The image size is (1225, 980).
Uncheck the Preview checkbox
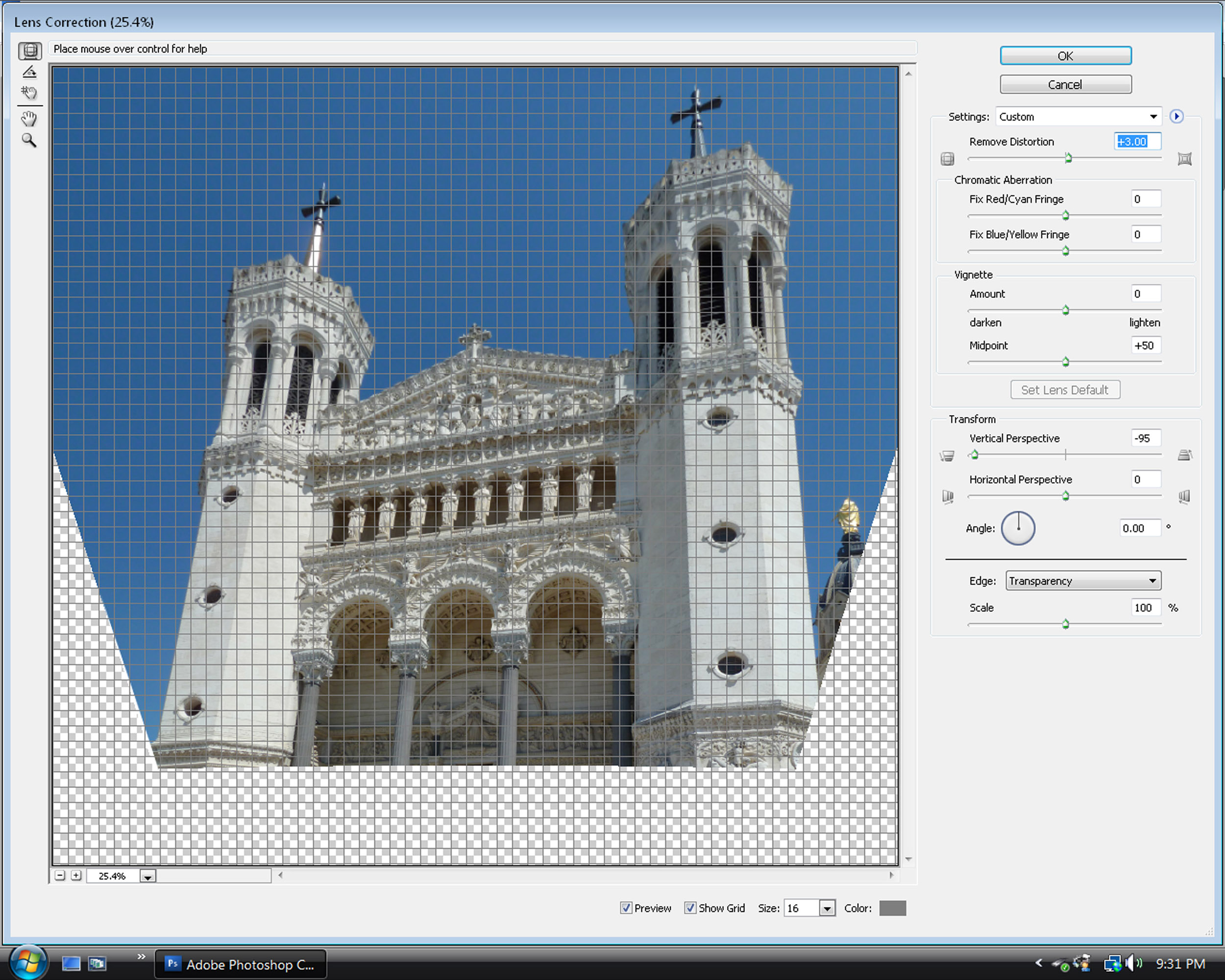(x=626, y=908)
